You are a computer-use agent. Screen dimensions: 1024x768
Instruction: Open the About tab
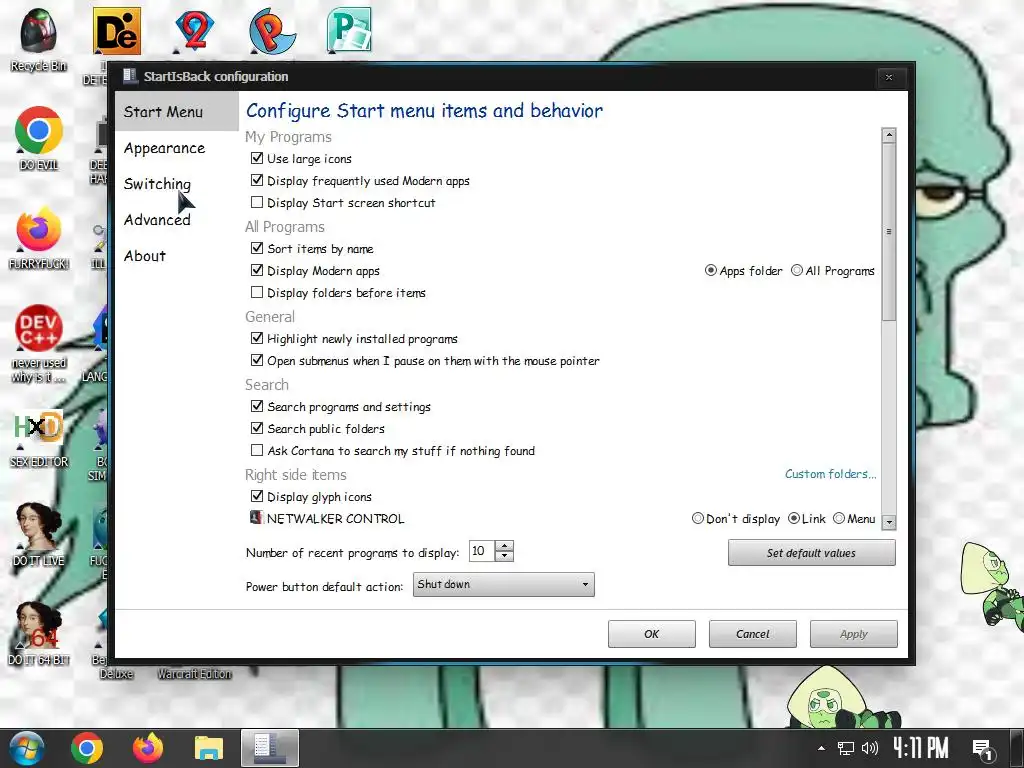(145, 256)
